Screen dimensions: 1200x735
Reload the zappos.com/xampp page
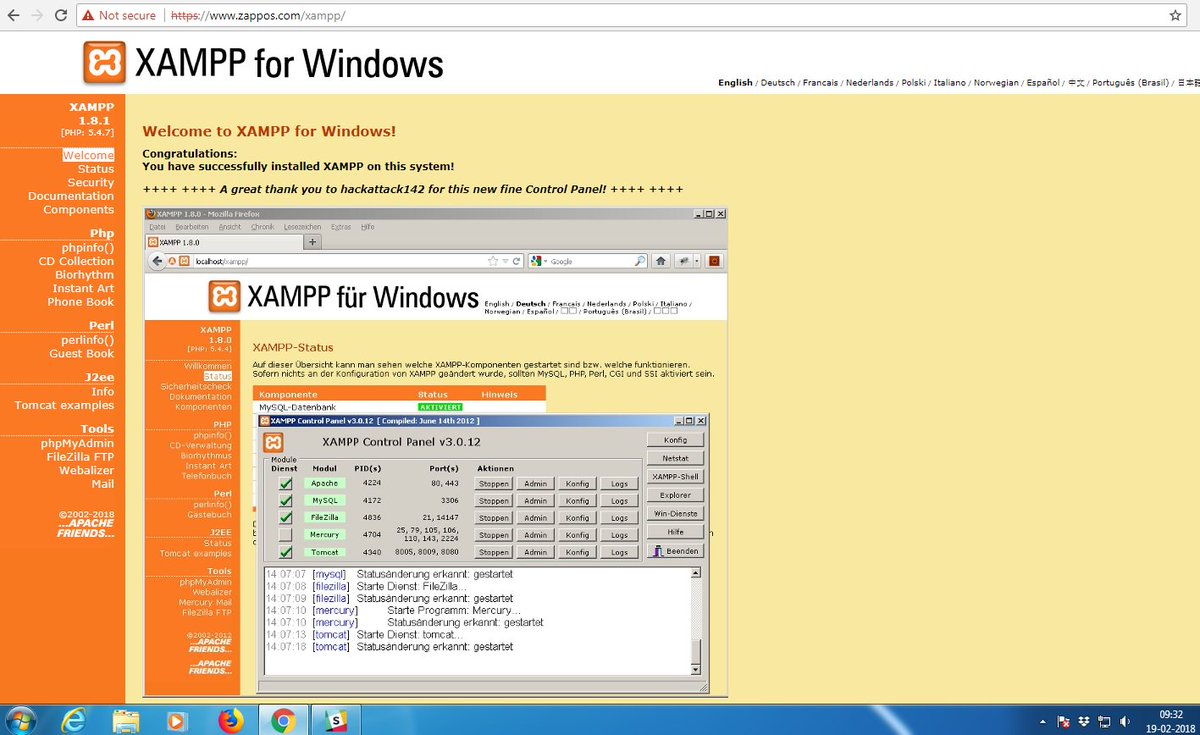click(61, 16)
